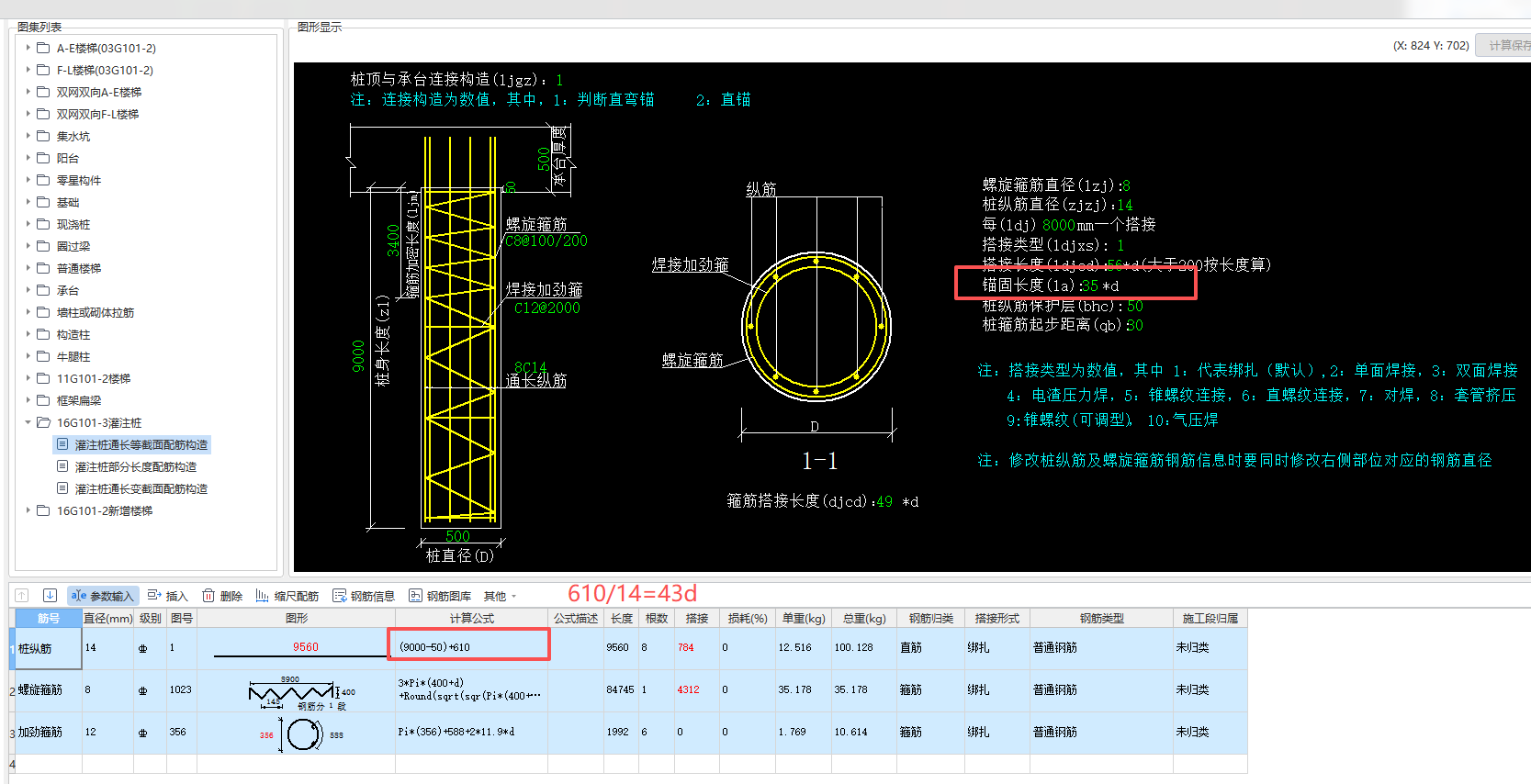Expand the 构造柱 tree node
The height and width of the screenshot is (784, 1531).
tap(28, 334)
